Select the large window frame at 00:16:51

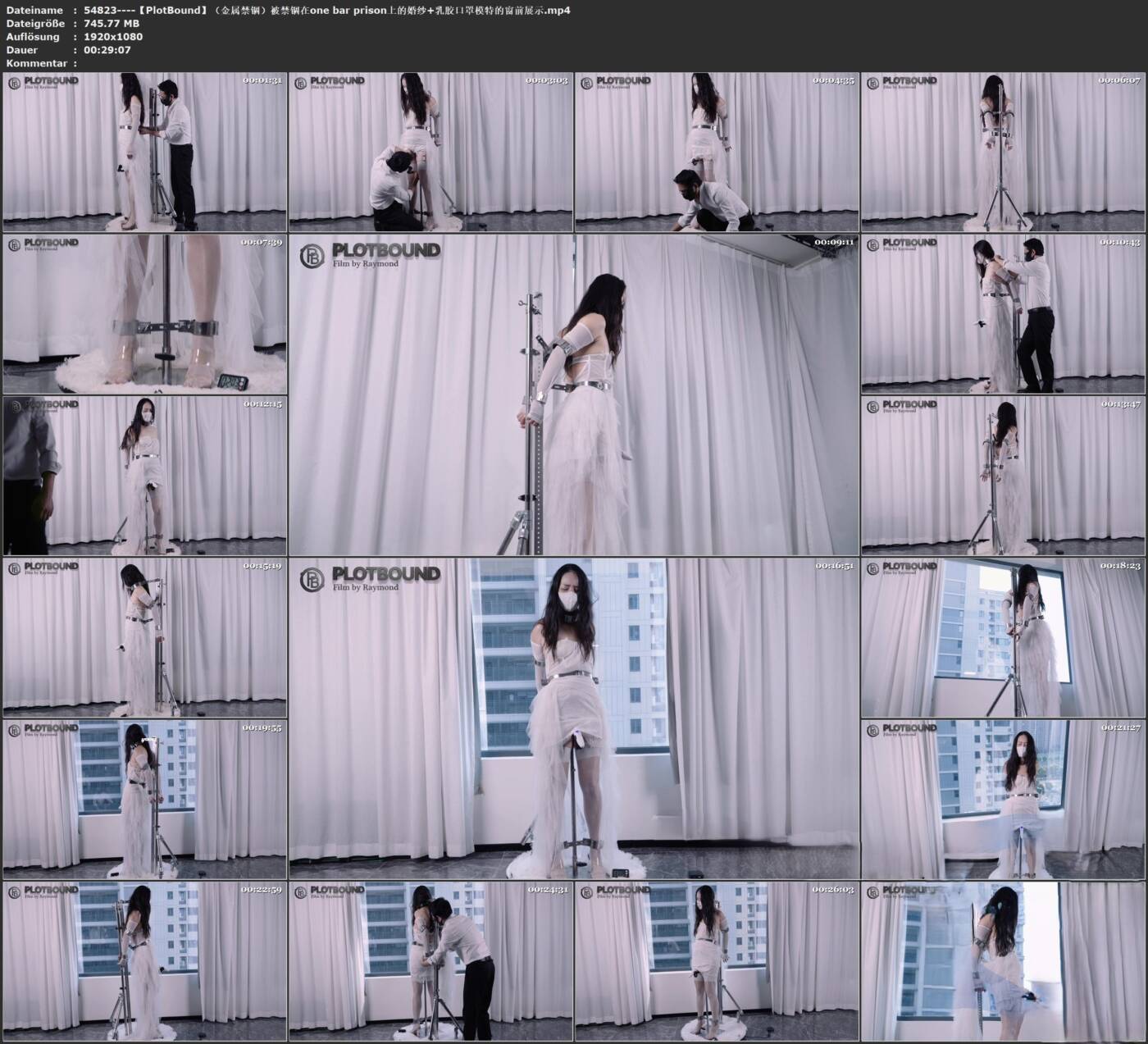coord(574,718)
